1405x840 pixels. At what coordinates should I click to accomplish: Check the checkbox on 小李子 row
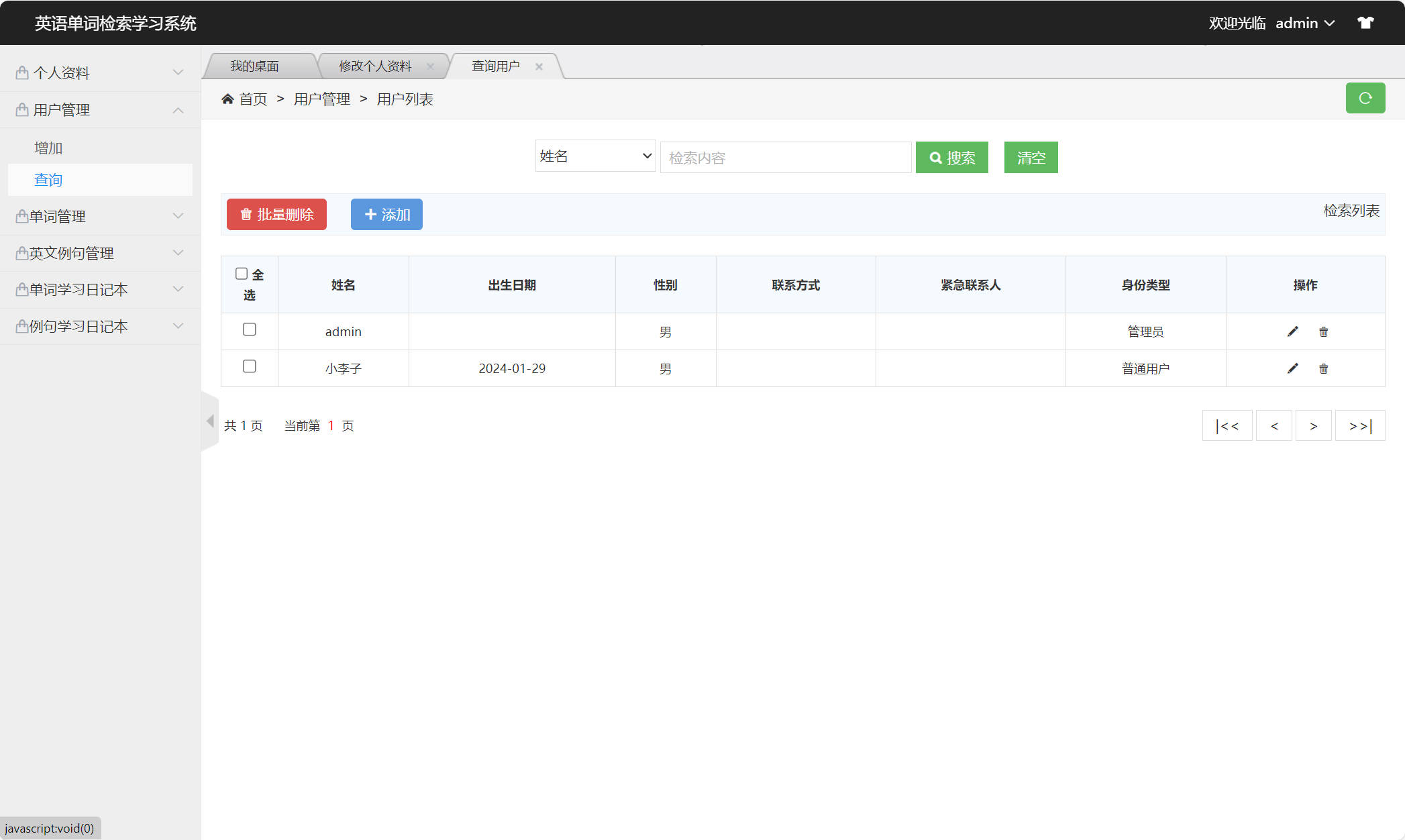249,366
